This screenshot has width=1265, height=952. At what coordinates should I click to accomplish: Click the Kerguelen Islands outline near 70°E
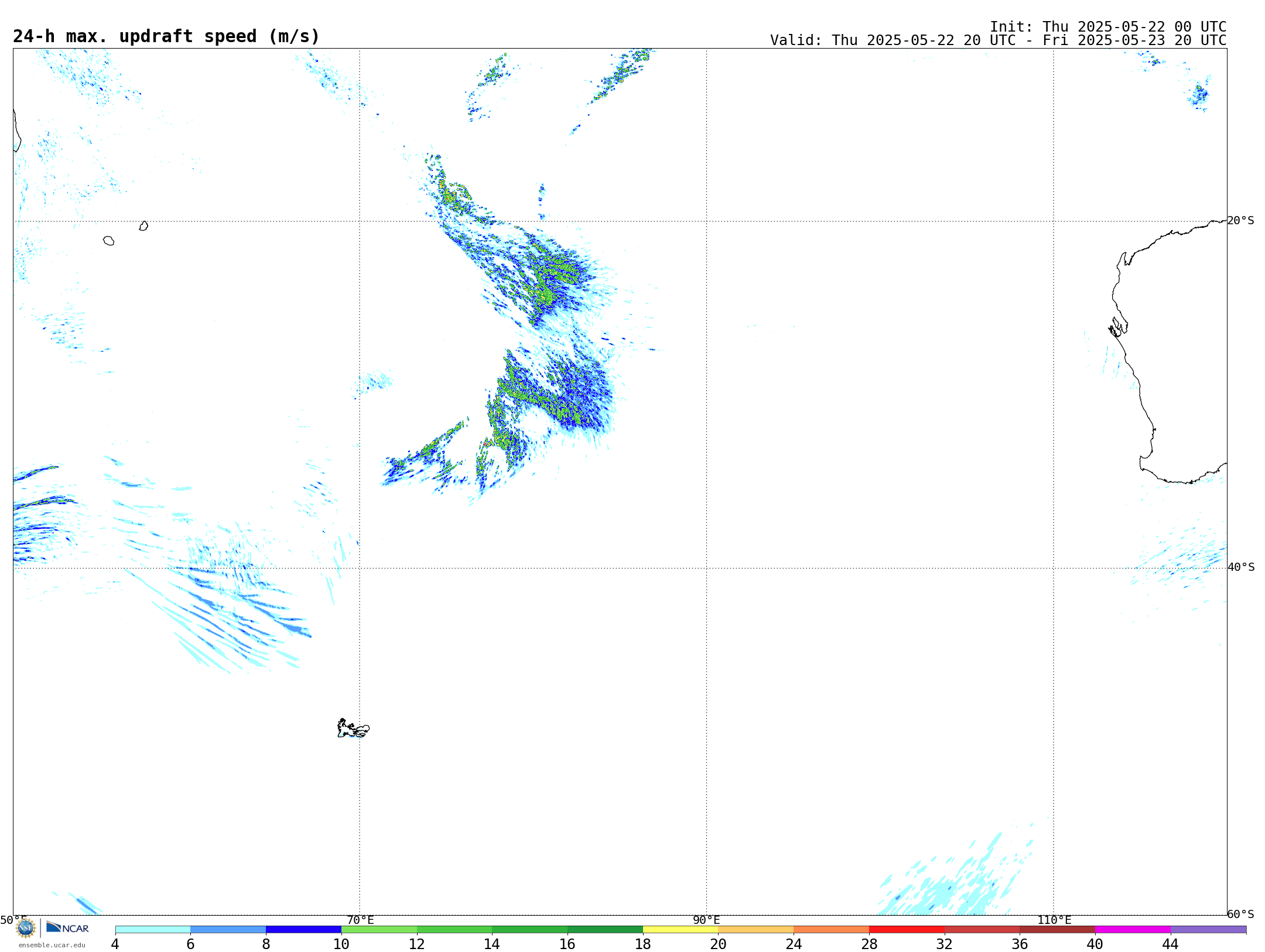coord(353,728)
